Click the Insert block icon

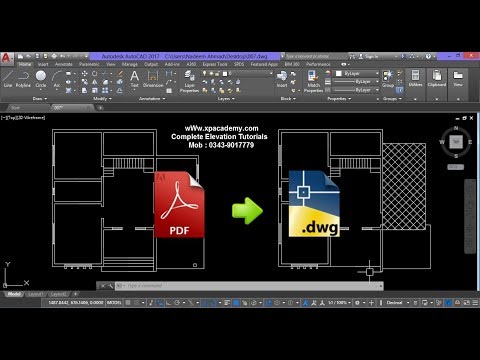coord(282,79)
